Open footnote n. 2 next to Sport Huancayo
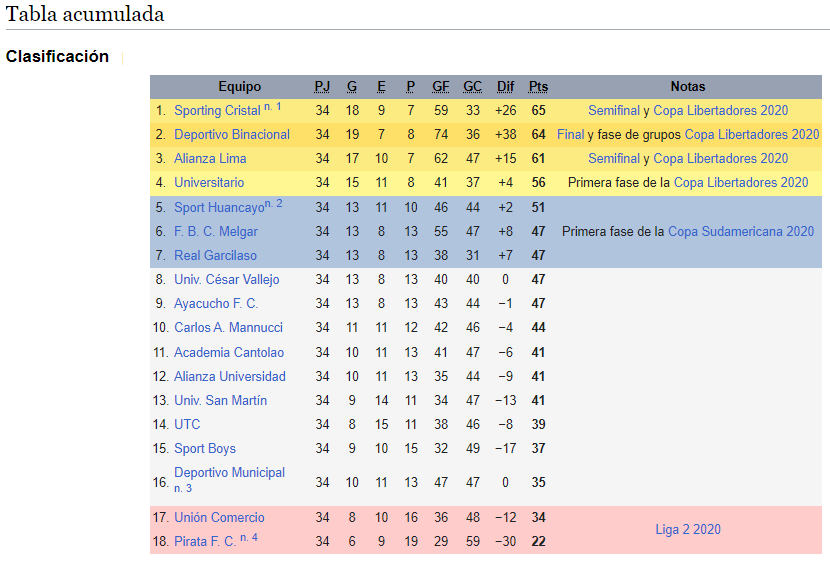The width and height of the screenshot is (830, 575). click(x=274, y=204)
